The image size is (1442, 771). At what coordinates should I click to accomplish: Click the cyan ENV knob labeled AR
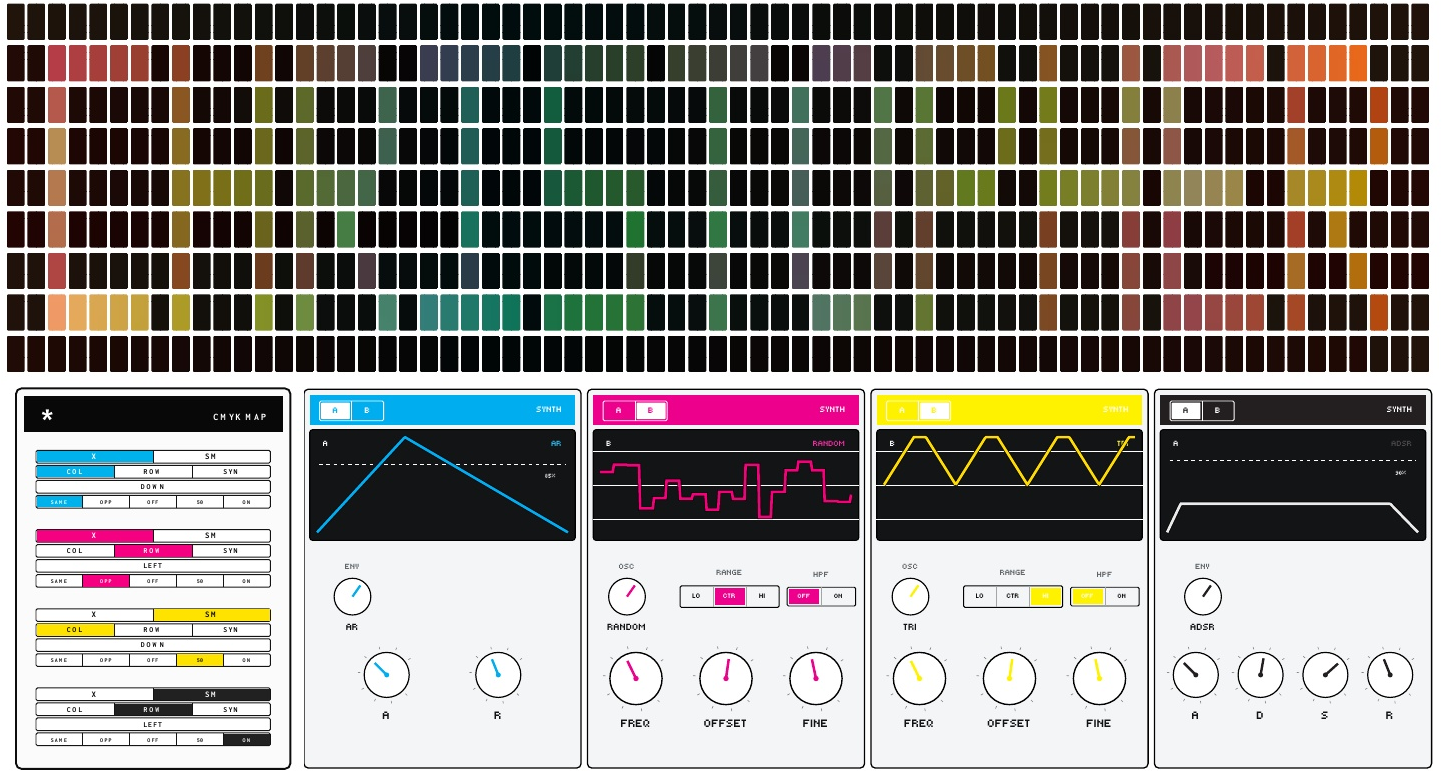352,597
